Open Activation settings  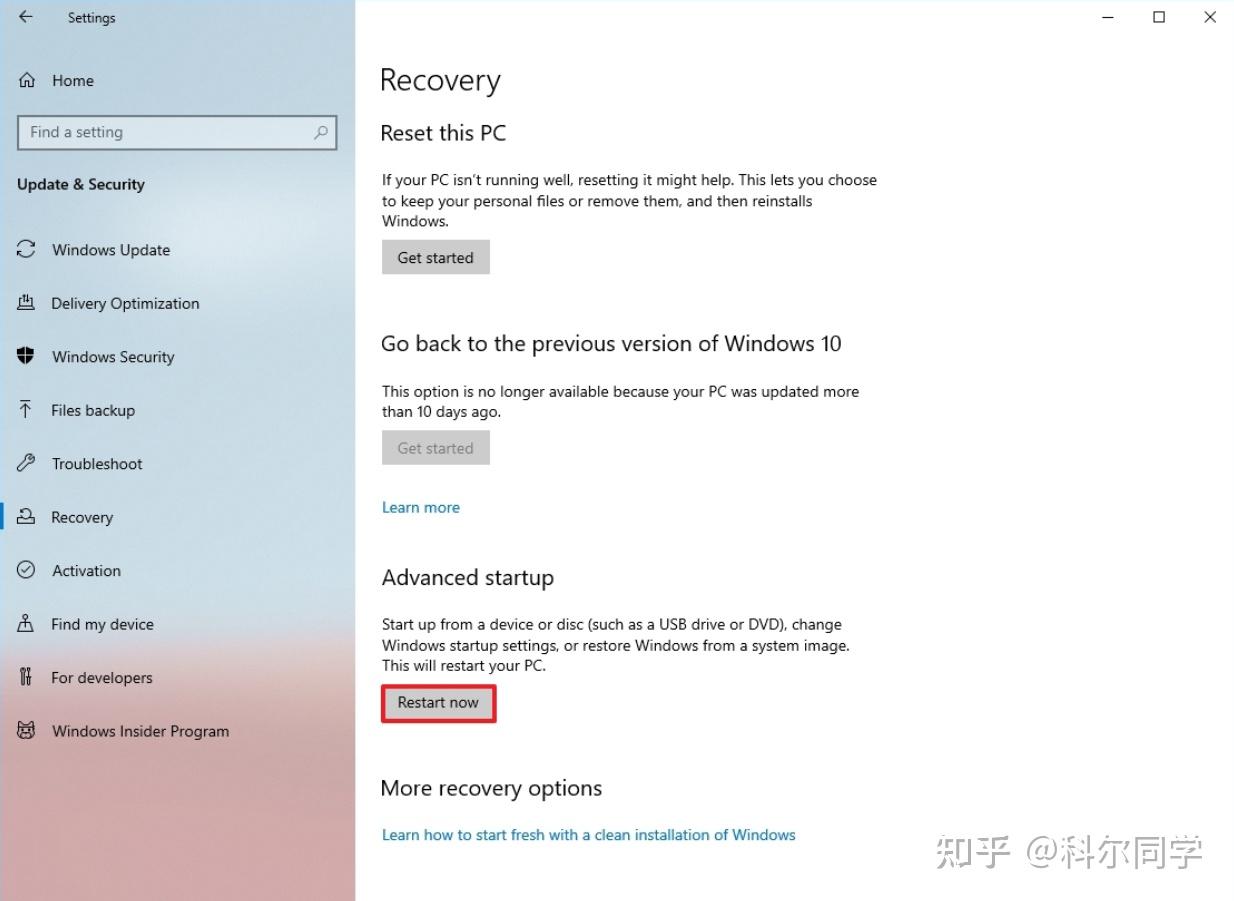(26, 571)
